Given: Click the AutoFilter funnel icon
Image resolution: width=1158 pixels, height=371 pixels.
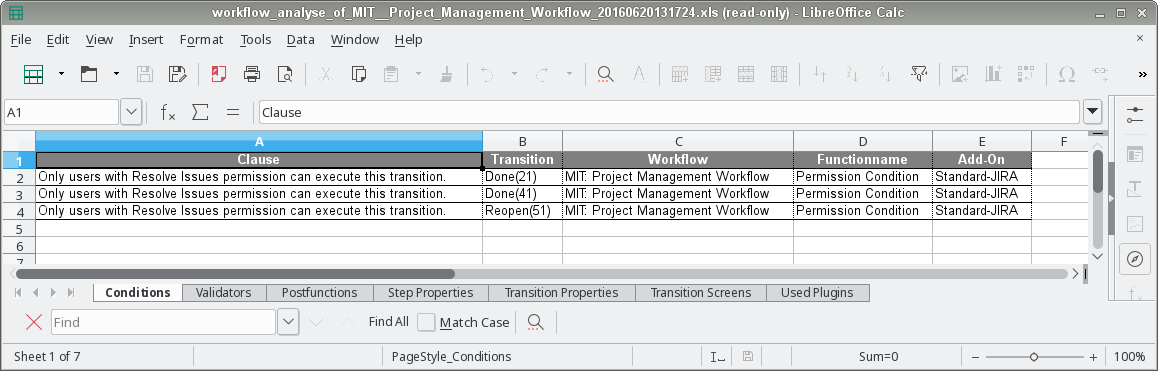Looking at the screenshot, I should point(919,74).
